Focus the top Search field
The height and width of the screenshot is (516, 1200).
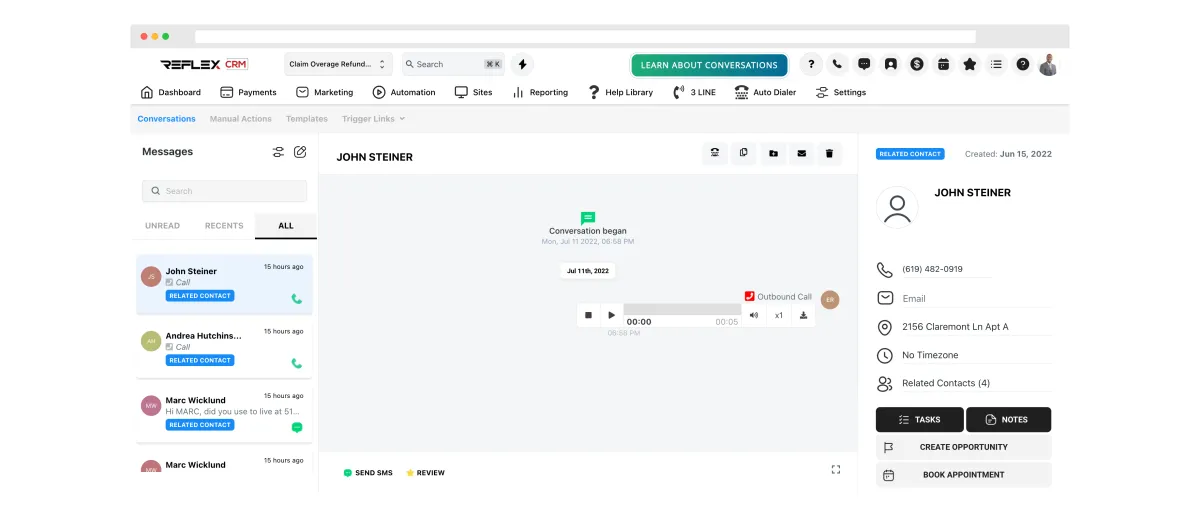(x=453, y=64)
